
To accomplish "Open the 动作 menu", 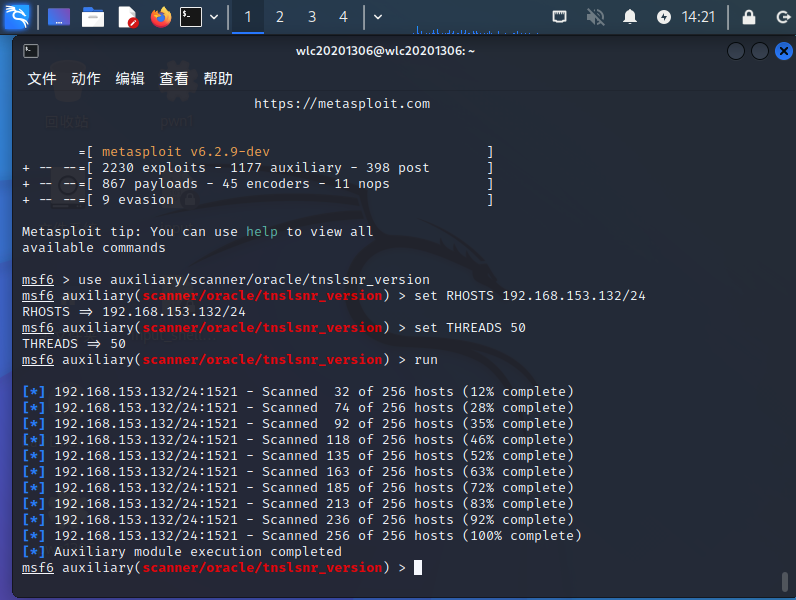I will pos(86,79).
